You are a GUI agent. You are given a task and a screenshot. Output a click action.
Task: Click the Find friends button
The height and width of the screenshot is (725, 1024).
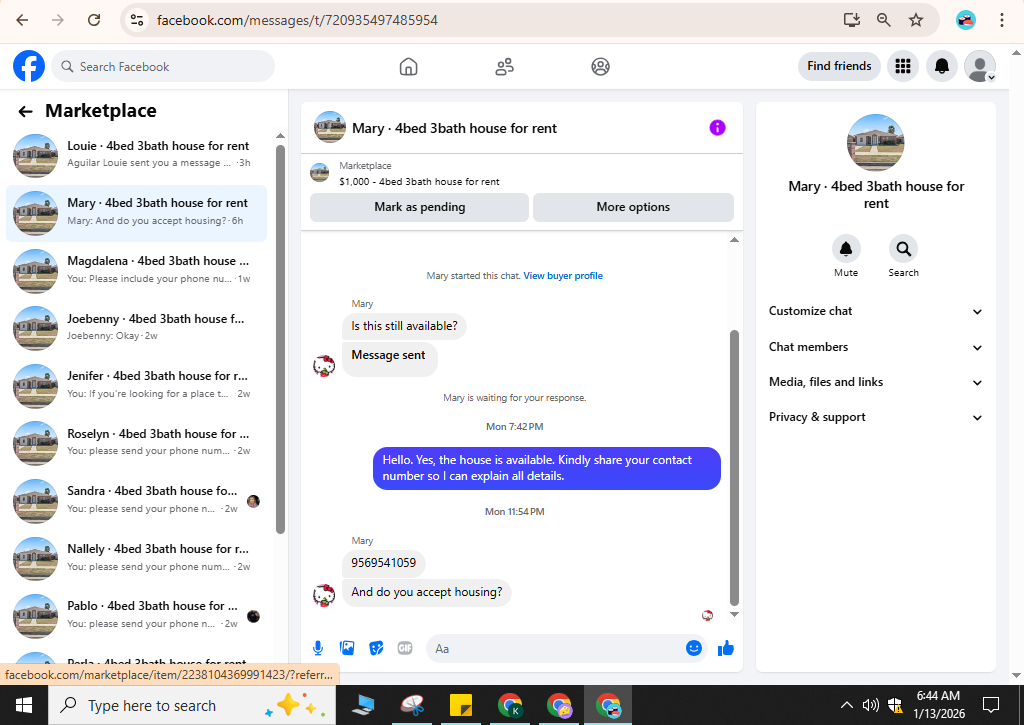coord(839,66)
